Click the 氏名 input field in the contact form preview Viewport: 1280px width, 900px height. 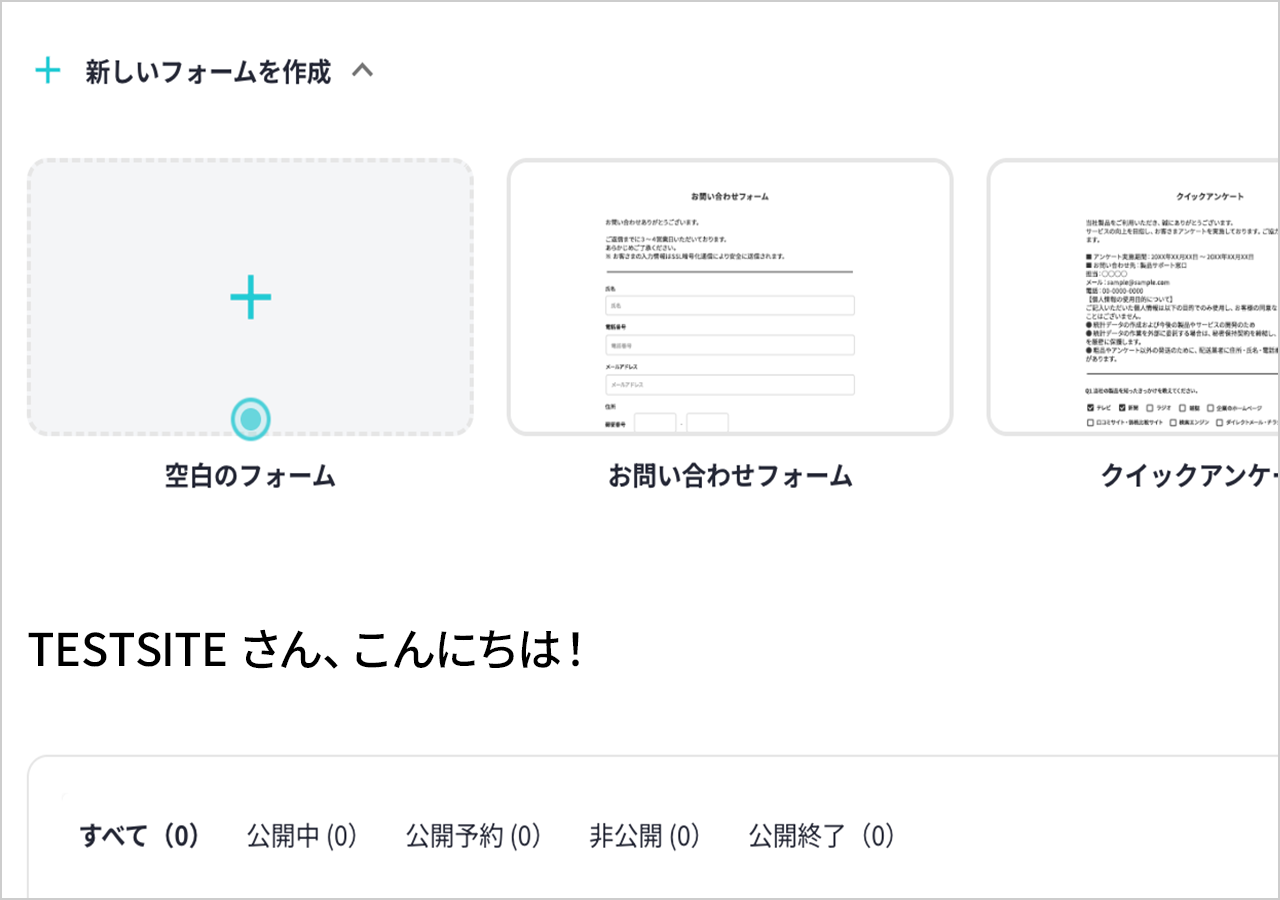pos(730,305)
